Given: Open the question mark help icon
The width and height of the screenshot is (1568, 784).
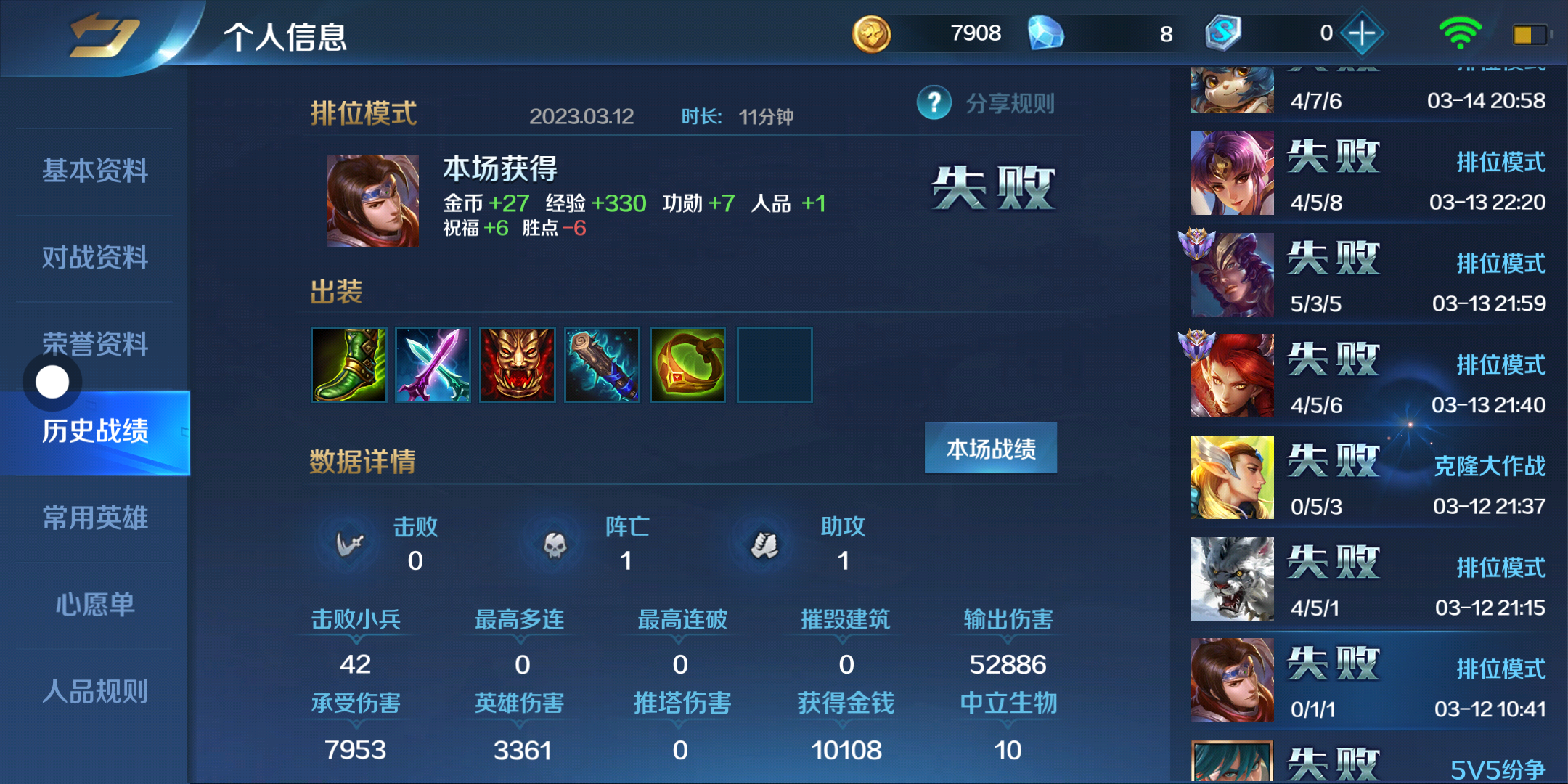Looking at the screenshot, I should (934, 103).
